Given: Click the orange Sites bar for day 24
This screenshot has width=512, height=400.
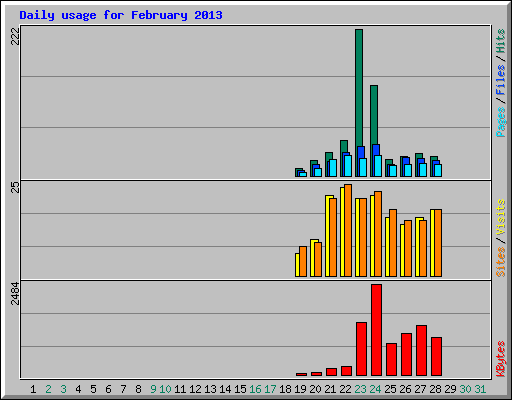Looking at the screenshot, I should click(378, 234).
